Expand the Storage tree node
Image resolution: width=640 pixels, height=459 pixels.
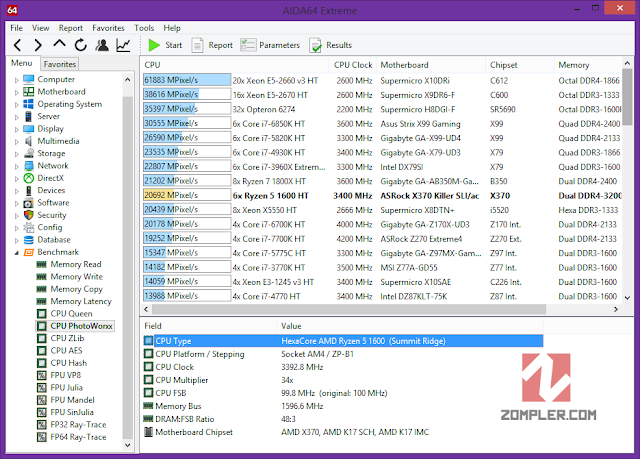coord(16,154)
